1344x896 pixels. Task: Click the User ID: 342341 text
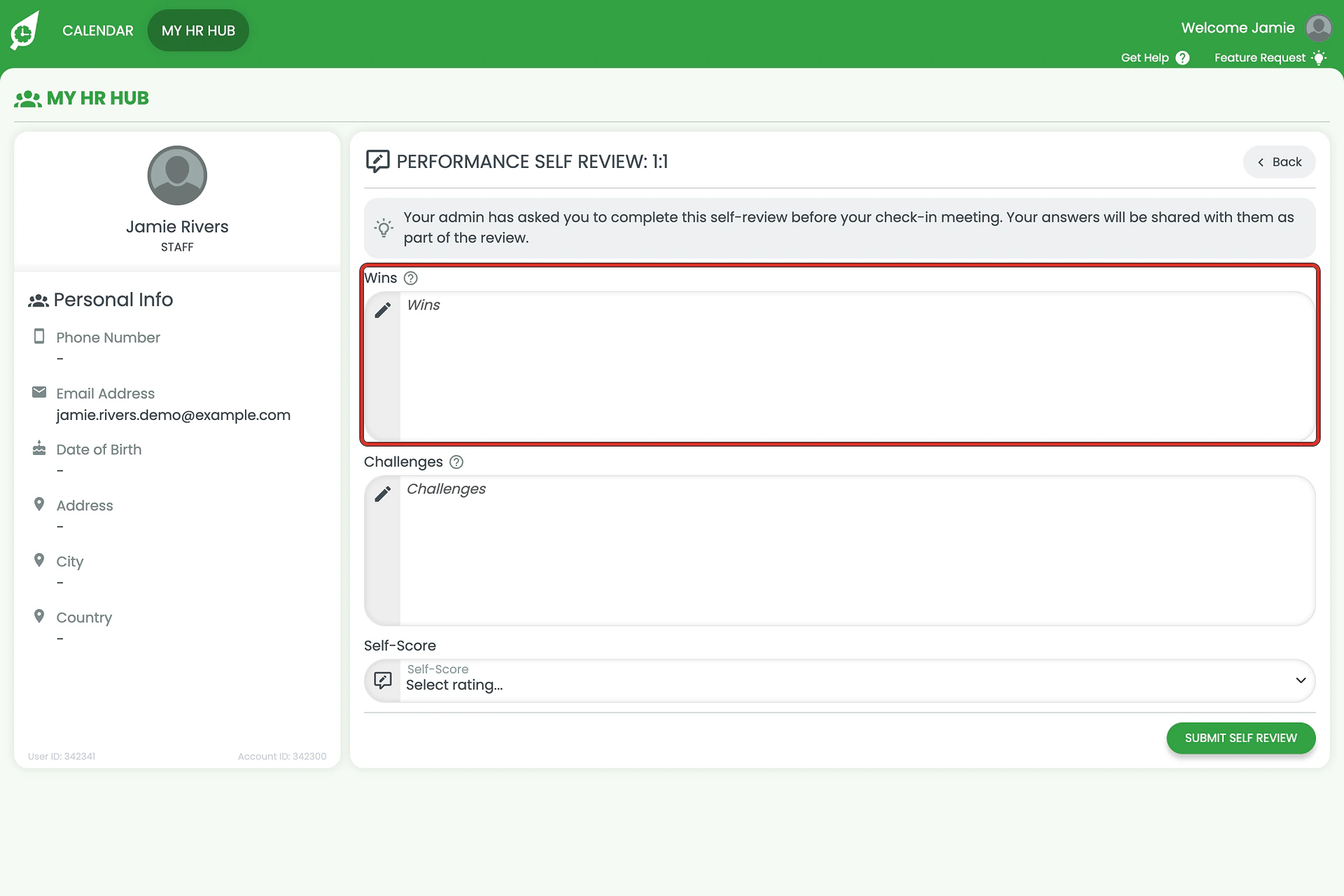[62, 757]
